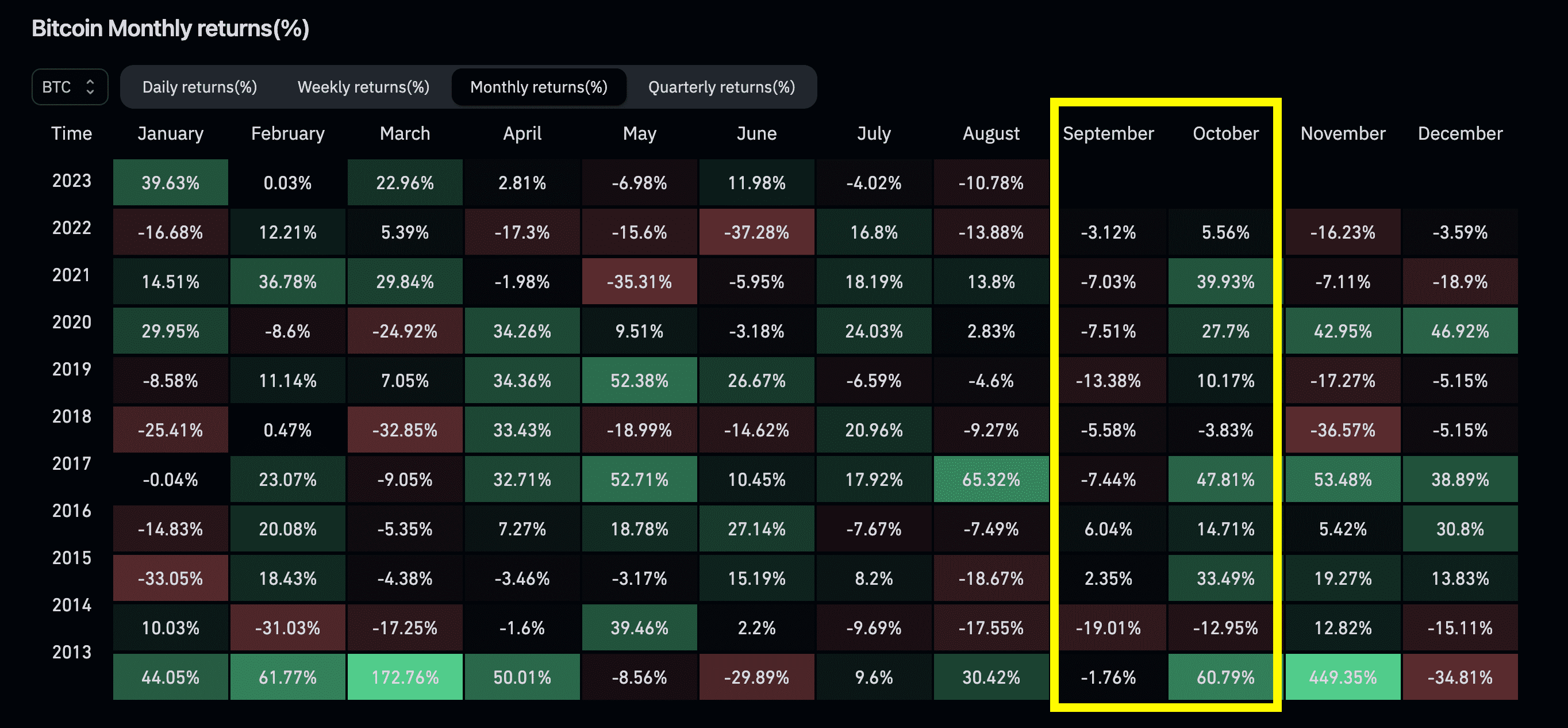
Task: Click the 34.26% April 2020 cell
Action: [x=522, y=331]
